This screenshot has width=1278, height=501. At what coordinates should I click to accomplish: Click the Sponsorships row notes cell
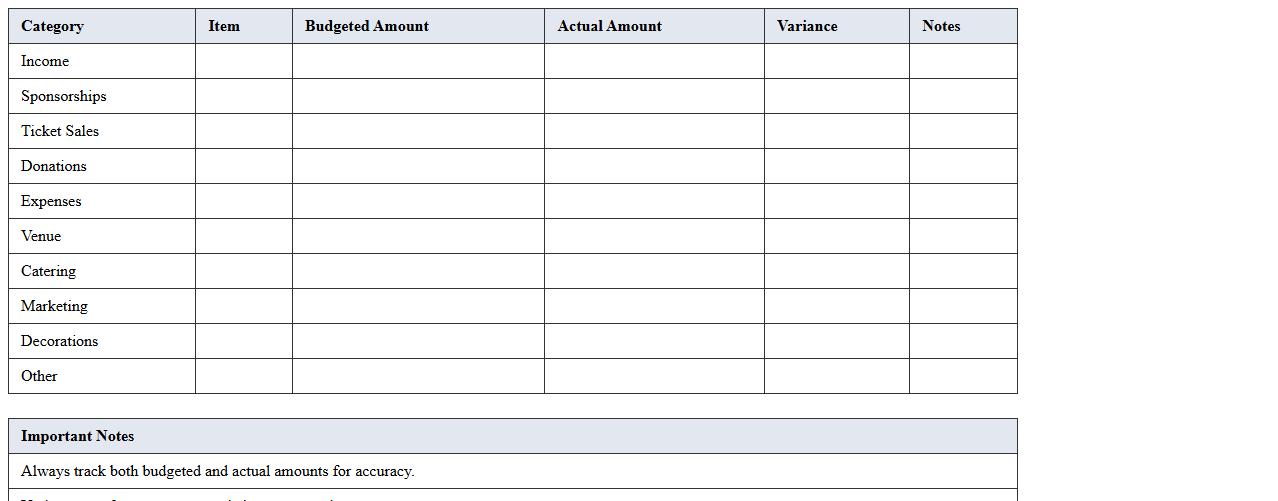pyautogui.click(x=963, y=96)
